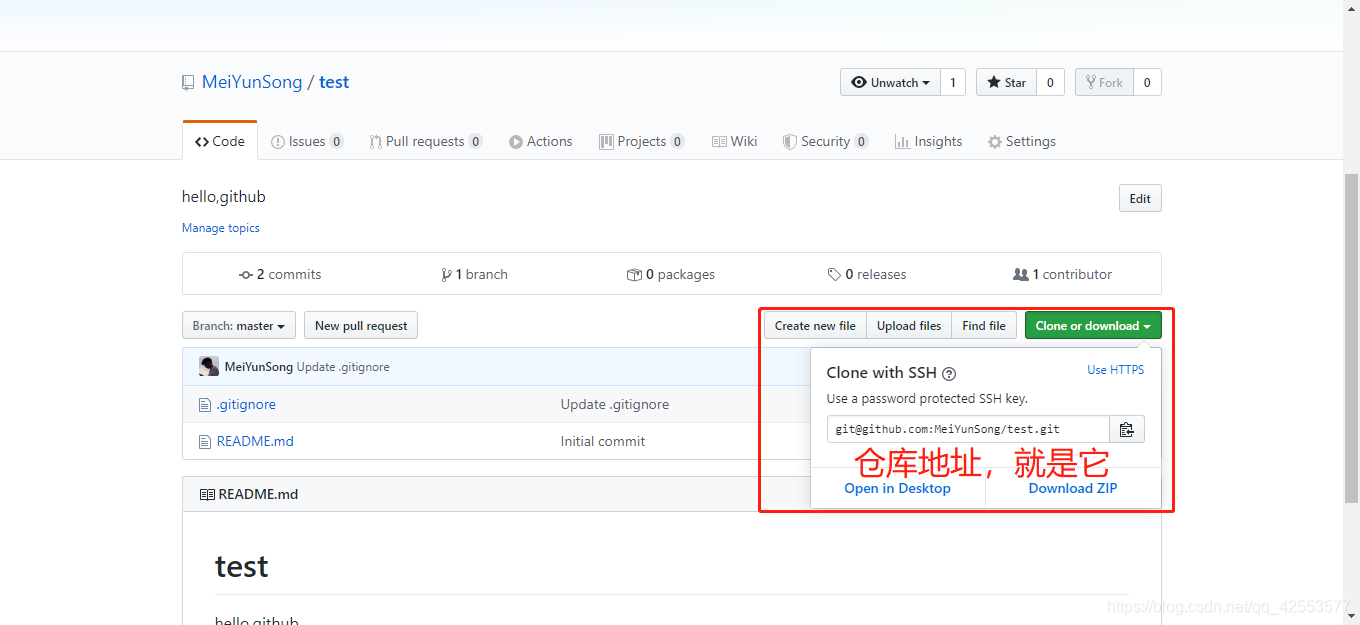The image size is (1360, 625).
Task: Open 0 releases link
Action: (x=867, y=274)
